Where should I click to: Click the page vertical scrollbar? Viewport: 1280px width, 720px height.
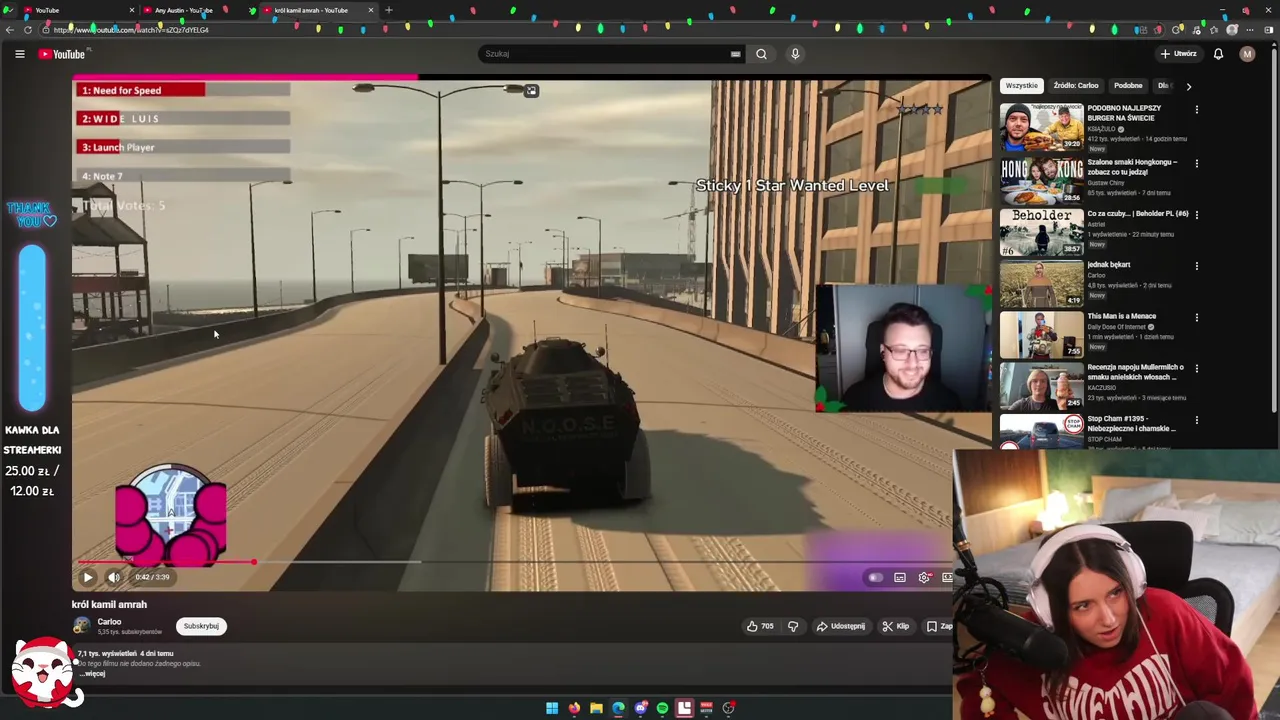point(1274,230)
